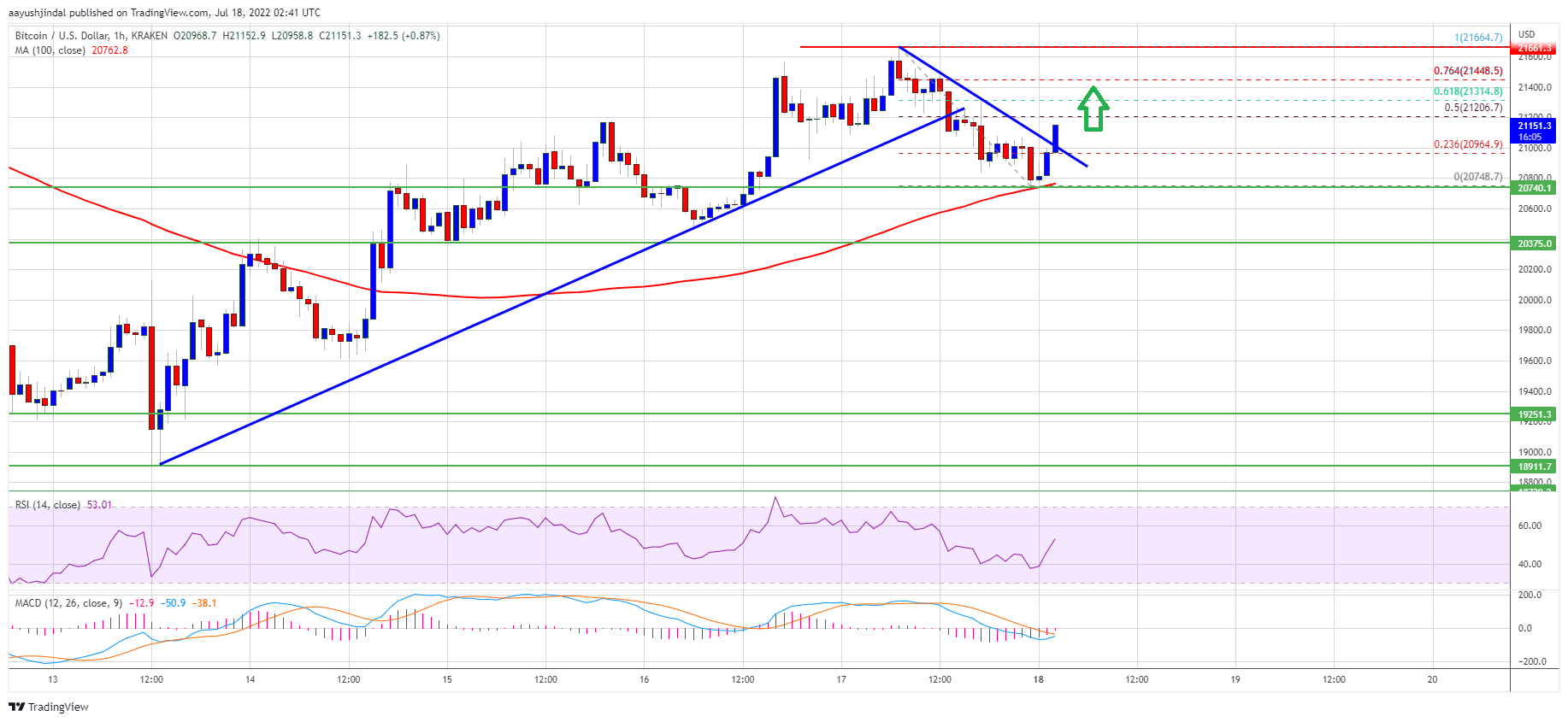This screenshot has width=1568, height=722.
Task: Click the RSI value 53.01
Action: pos(99,505)
